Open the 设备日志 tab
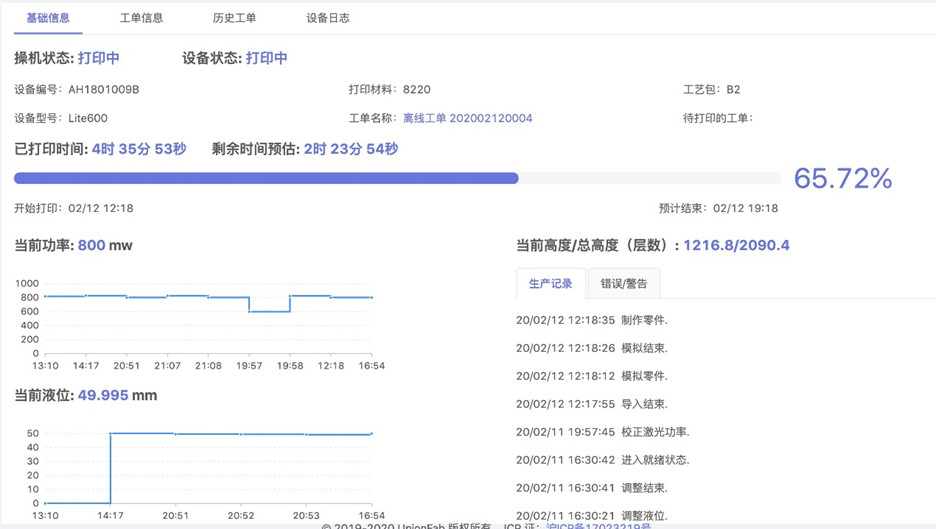The width and height of the screenshot is (936, 529). coord(328,18)
